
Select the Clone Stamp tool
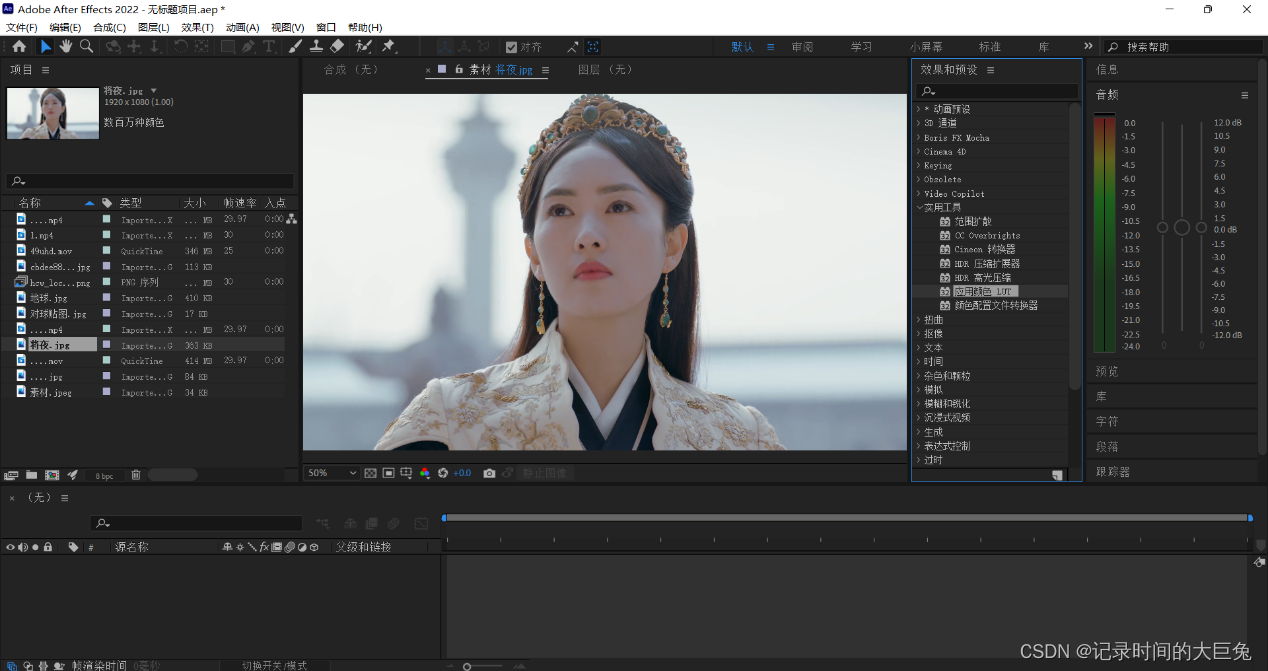(316, 46)
